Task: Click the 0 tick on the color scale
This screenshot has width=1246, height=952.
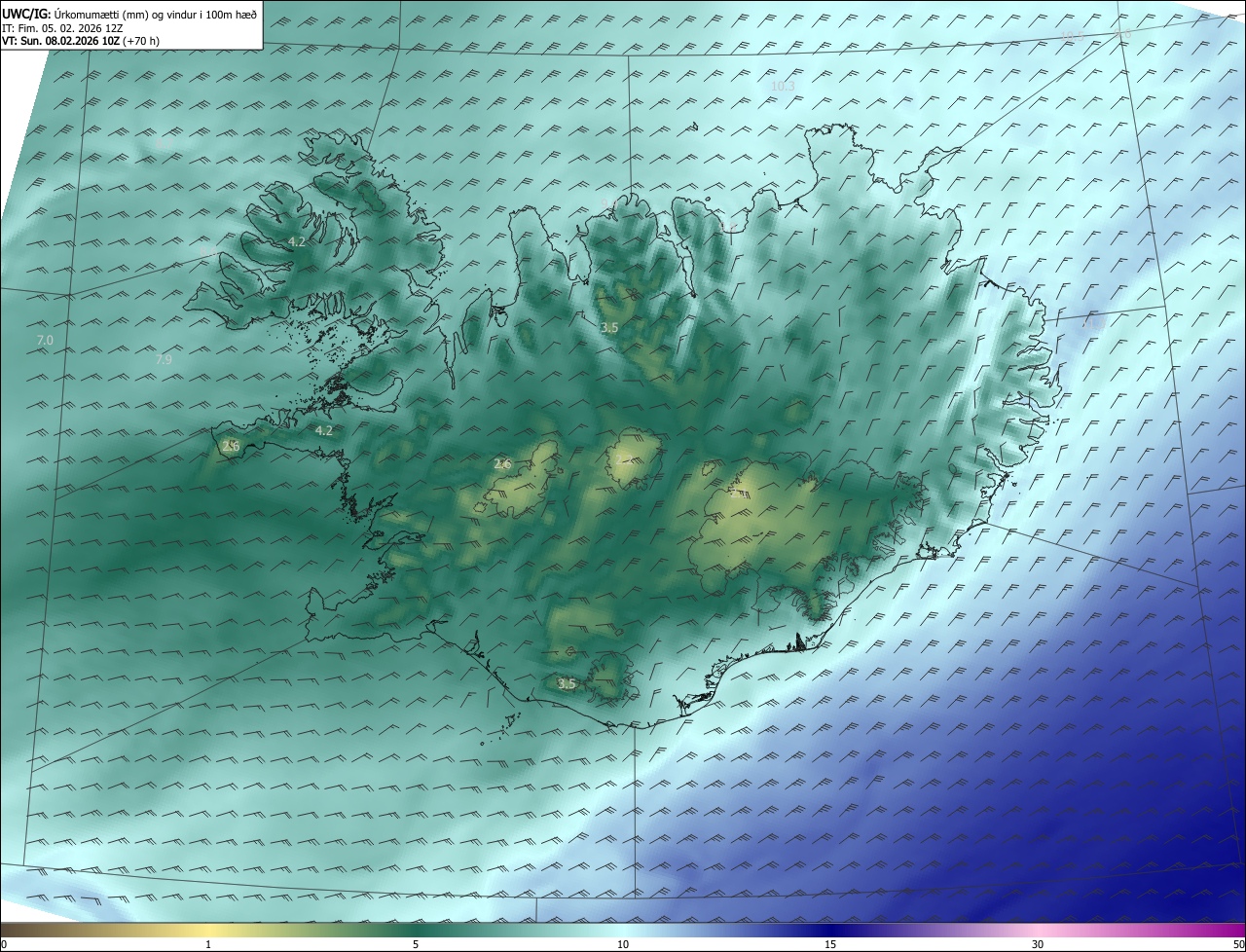Action: click(x=4, y=944)
